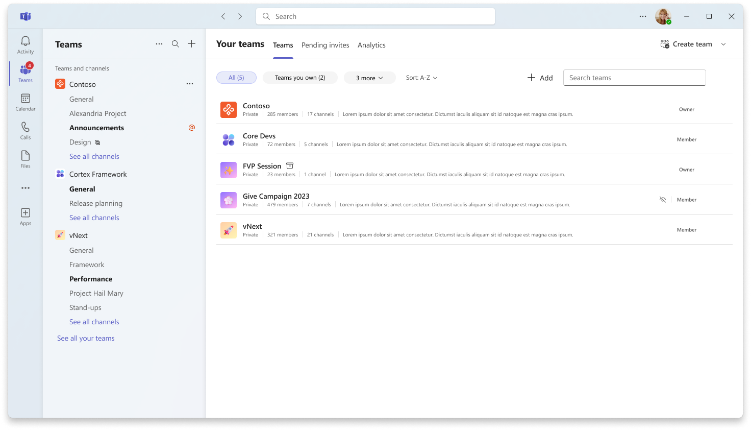Screen dimensions: 751x430
Task: Open Contoso General channel
Action: (x=81, y=99)
